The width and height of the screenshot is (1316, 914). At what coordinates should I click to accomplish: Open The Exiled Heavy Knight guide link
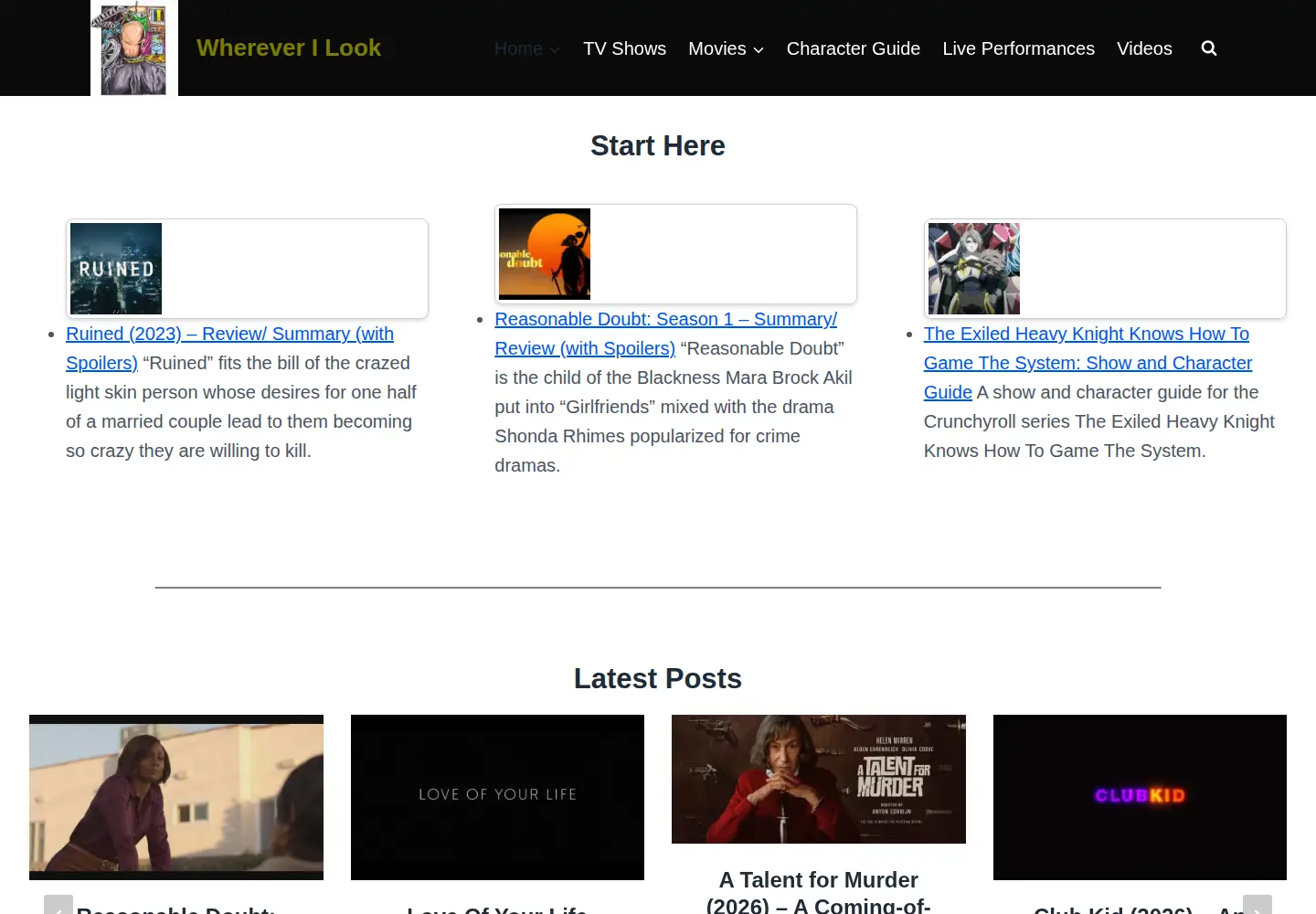1088,363
